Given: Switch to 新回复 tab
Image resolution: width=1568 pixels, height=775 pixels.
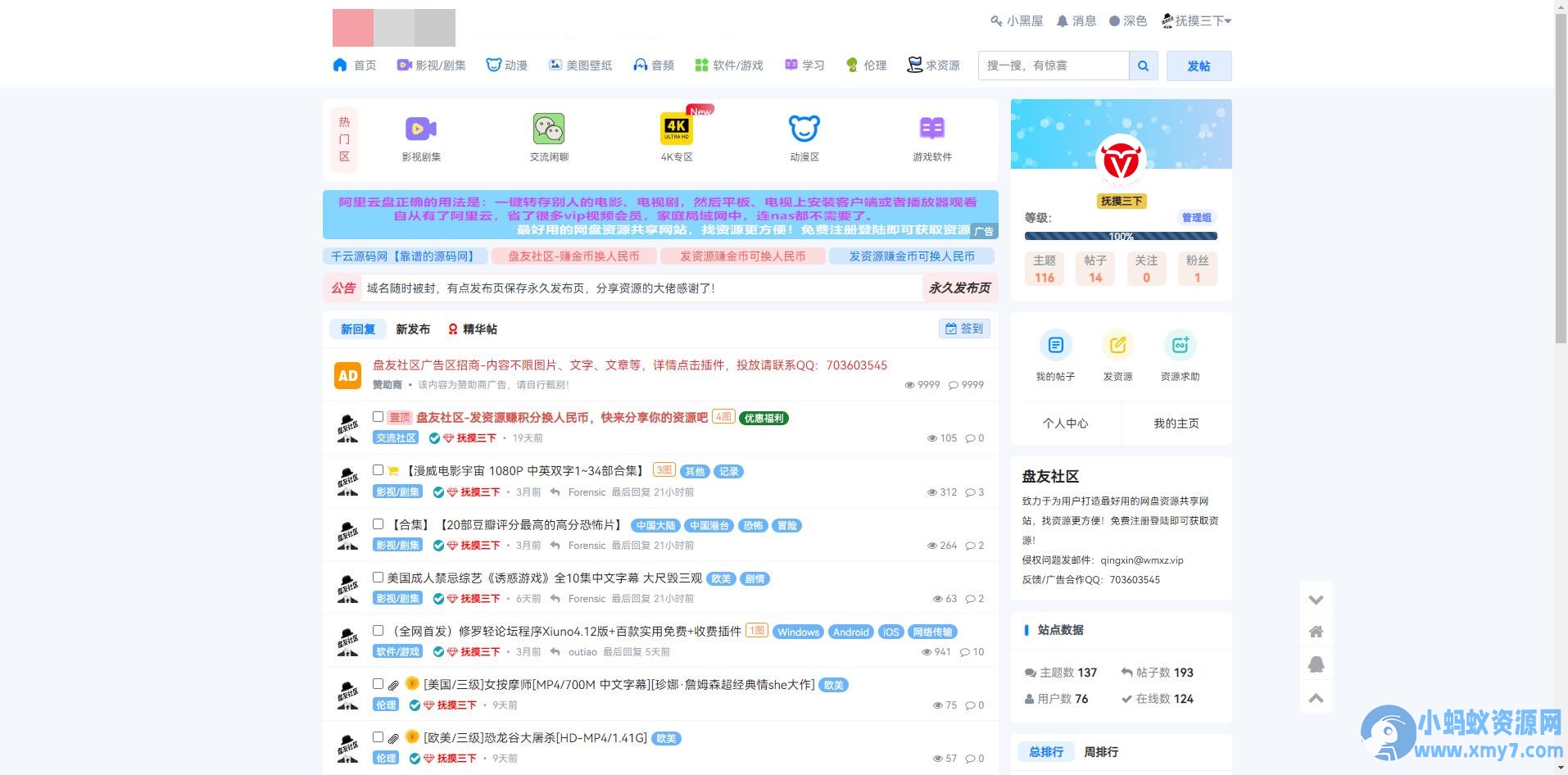Looking at the screenshot, I should click(x=358, y=329).
